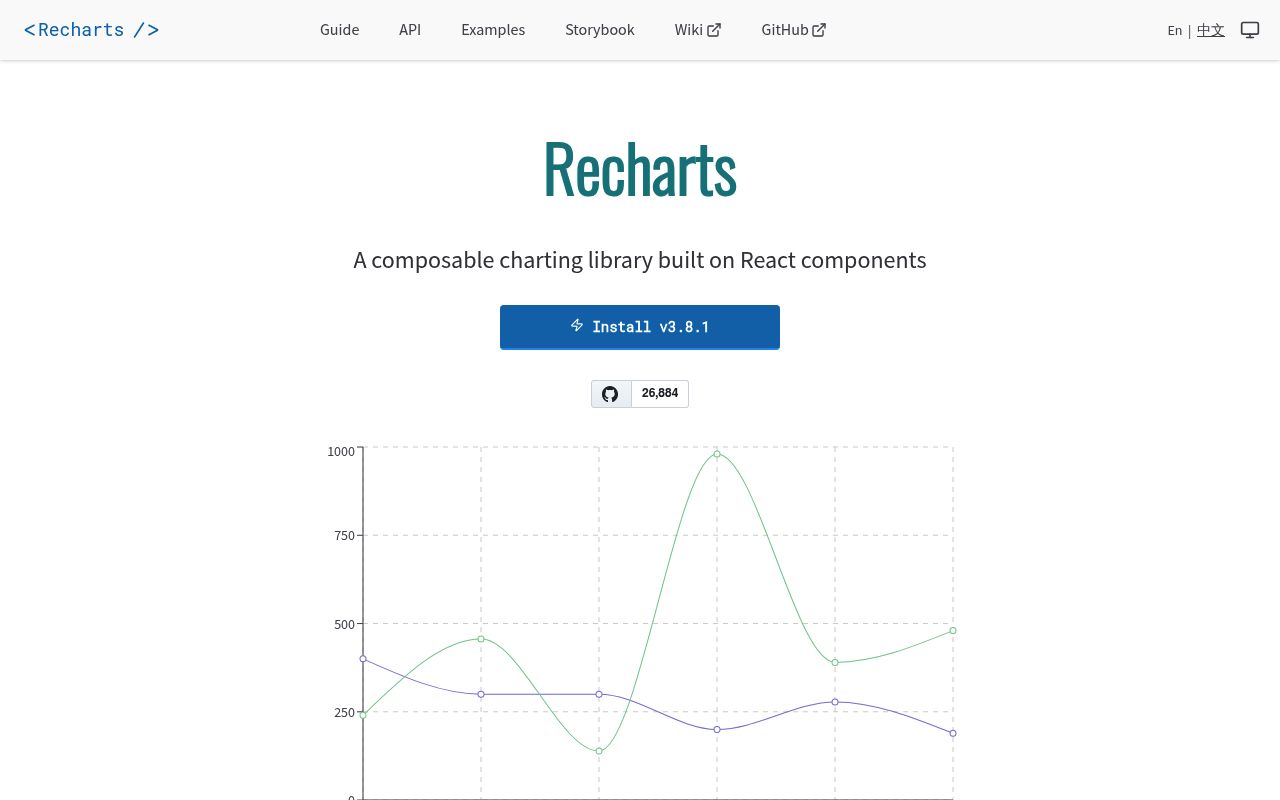Click the <Recharts /> logo
The height and width of the screenshot is (800, 1280).
[91, 29]
